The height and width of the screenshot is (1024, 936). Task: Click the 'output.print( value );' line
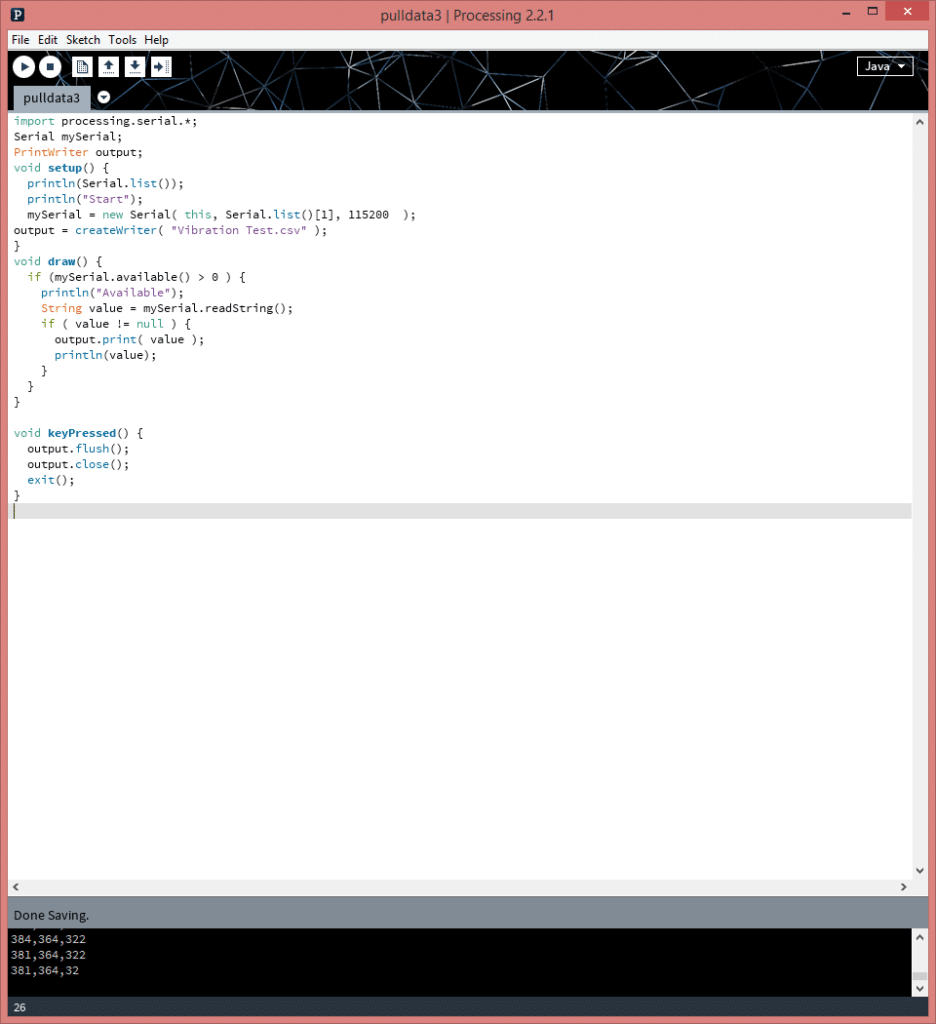coord(129,340)
